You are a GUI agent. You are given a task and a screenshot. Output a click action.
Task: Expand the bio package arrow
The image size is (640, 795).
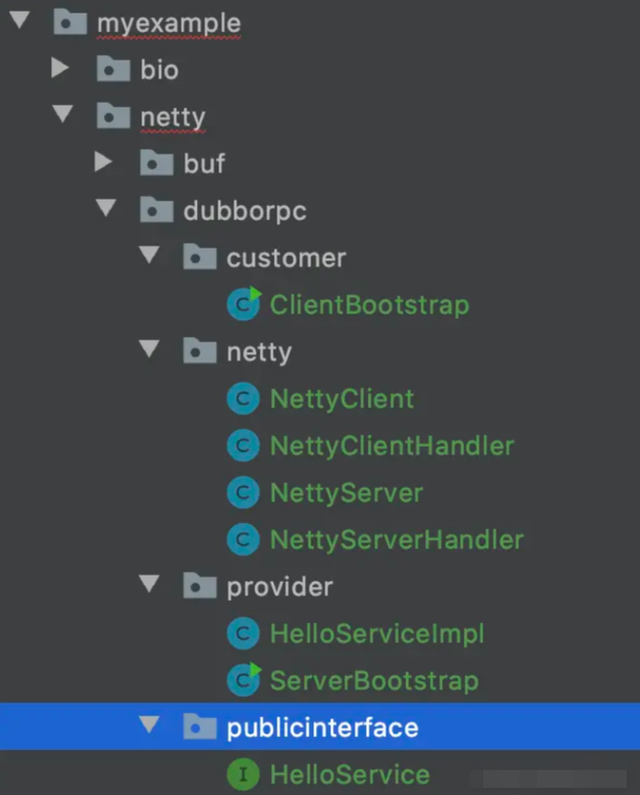click(60, 67)
